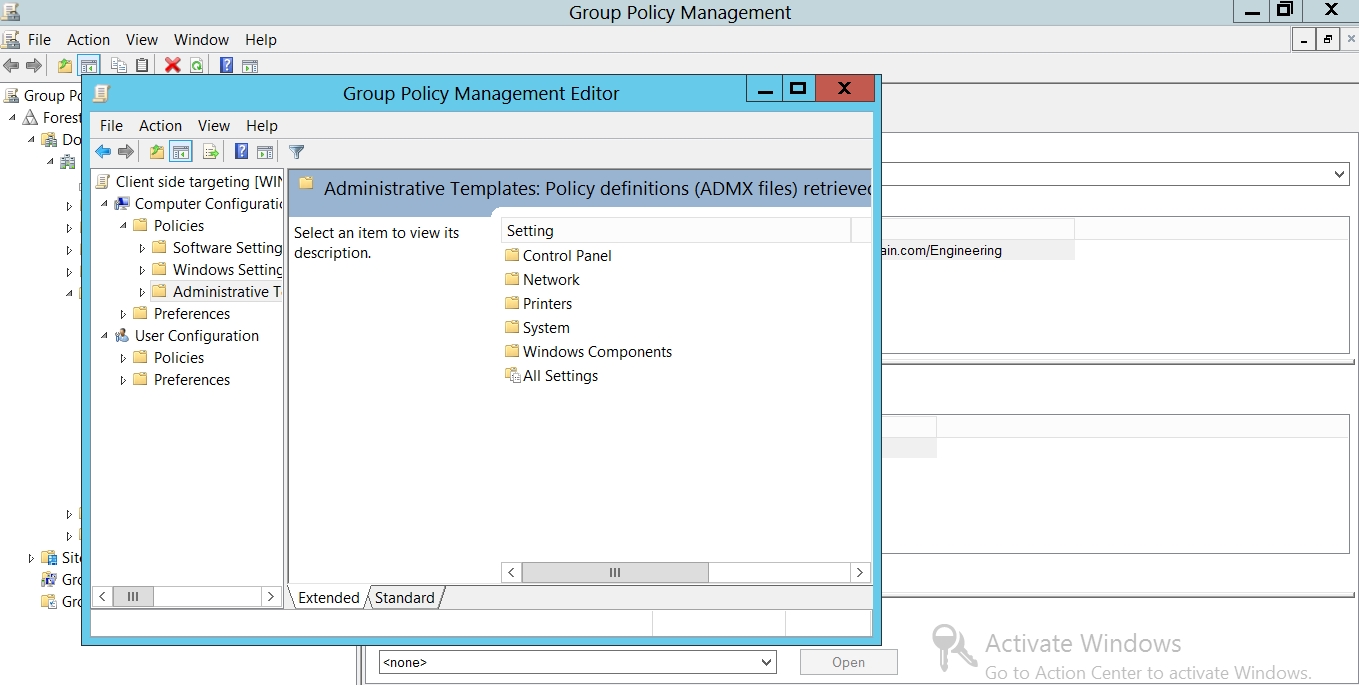
Task: Click the Export List icon in the editor toolbar
Action: tap(210, 152)
